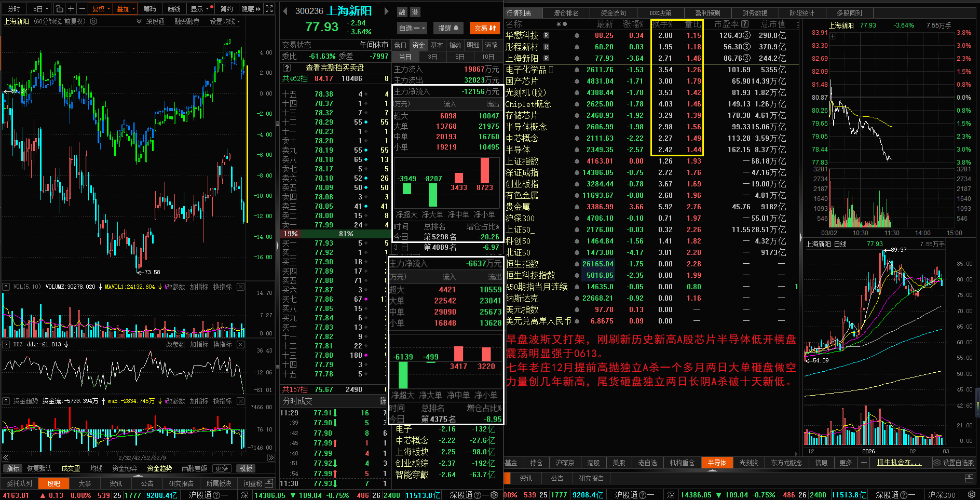
Task: Set a price alert with 提醒 bell button
Action: tap(448, 28)
